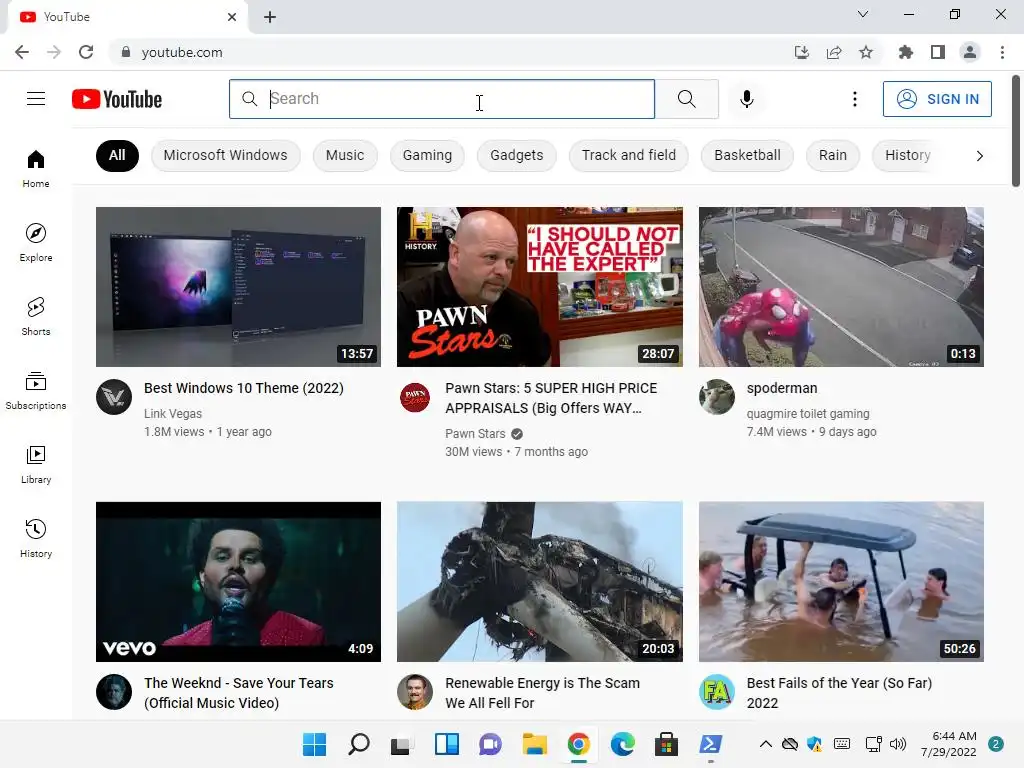Click spoderman video thumbnail
This screenshot has width=1024, height=768.
point(841,287)
